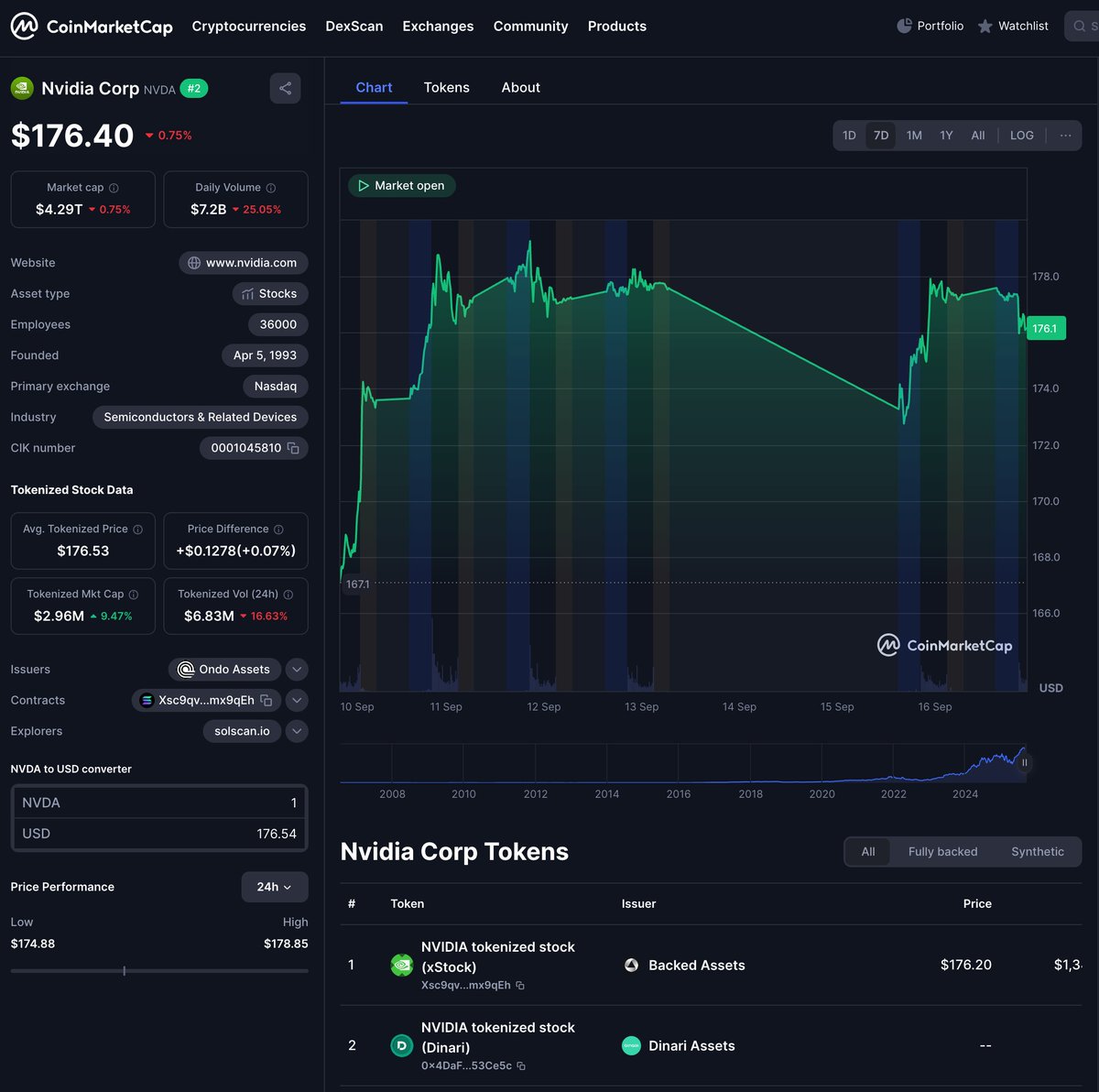Open Products menu
Image resolution: width=1099 pixels, height=1092 pixels.
(617, 26)
